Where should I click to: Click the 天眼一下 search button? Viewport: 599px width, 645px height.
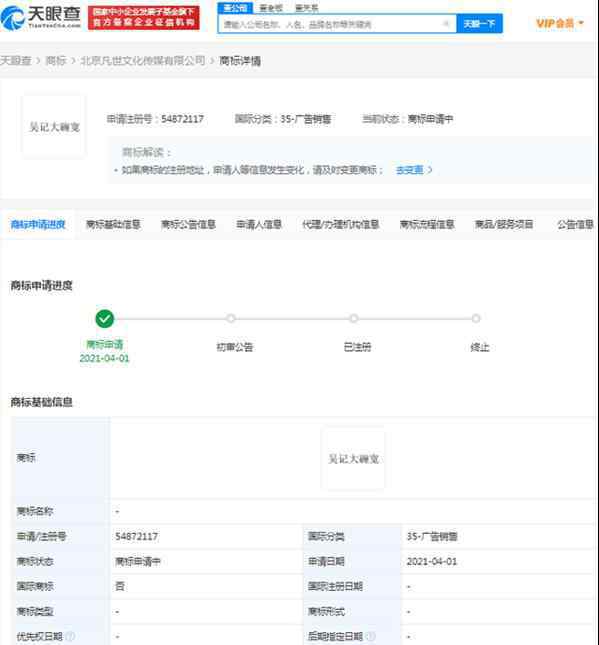(479, 24)
